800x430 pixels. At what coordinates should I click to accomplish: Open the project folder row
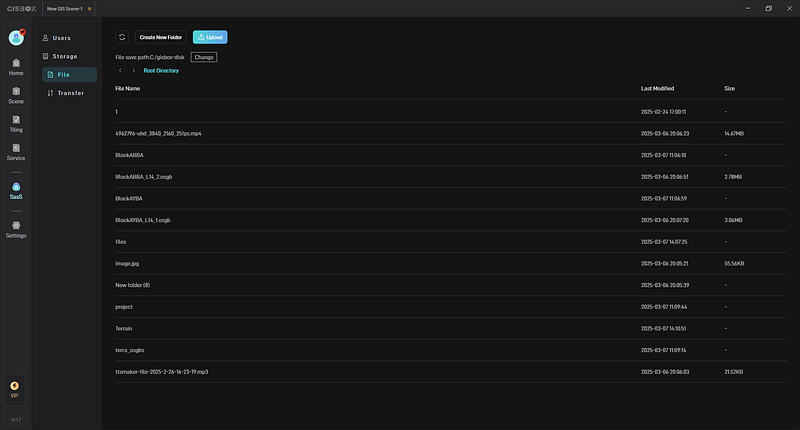pos(451,307)
